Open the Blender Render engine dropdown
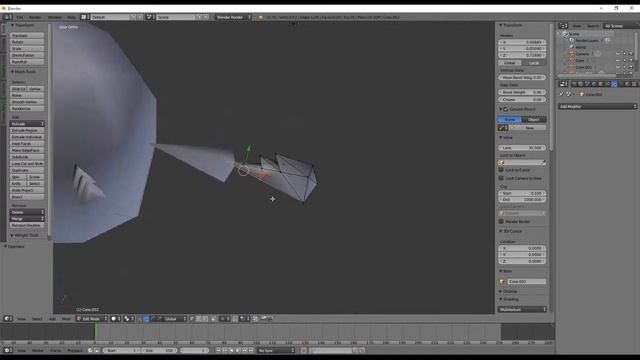 point(233,17)
